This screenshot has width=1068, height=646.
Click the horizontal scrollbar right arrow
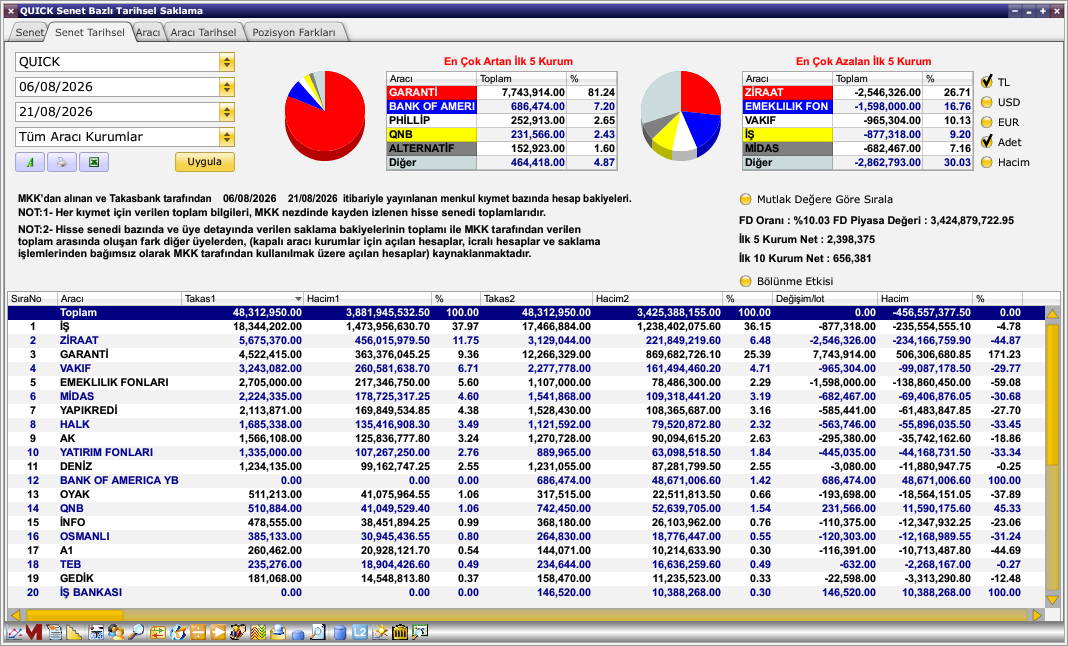[1037, 615]
